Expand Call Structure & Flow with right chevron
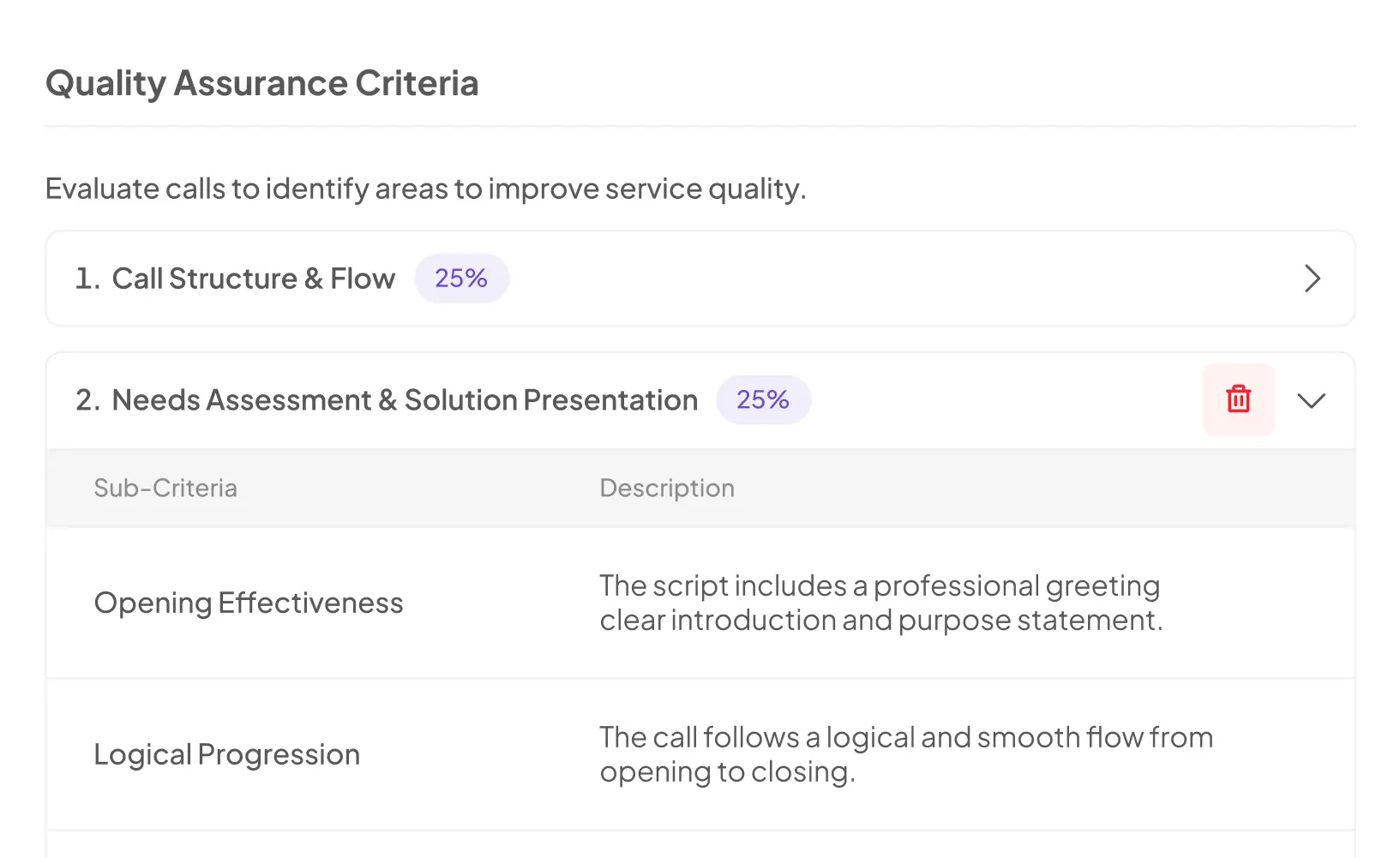The image size is (1400, 858). click(1312, 279)
